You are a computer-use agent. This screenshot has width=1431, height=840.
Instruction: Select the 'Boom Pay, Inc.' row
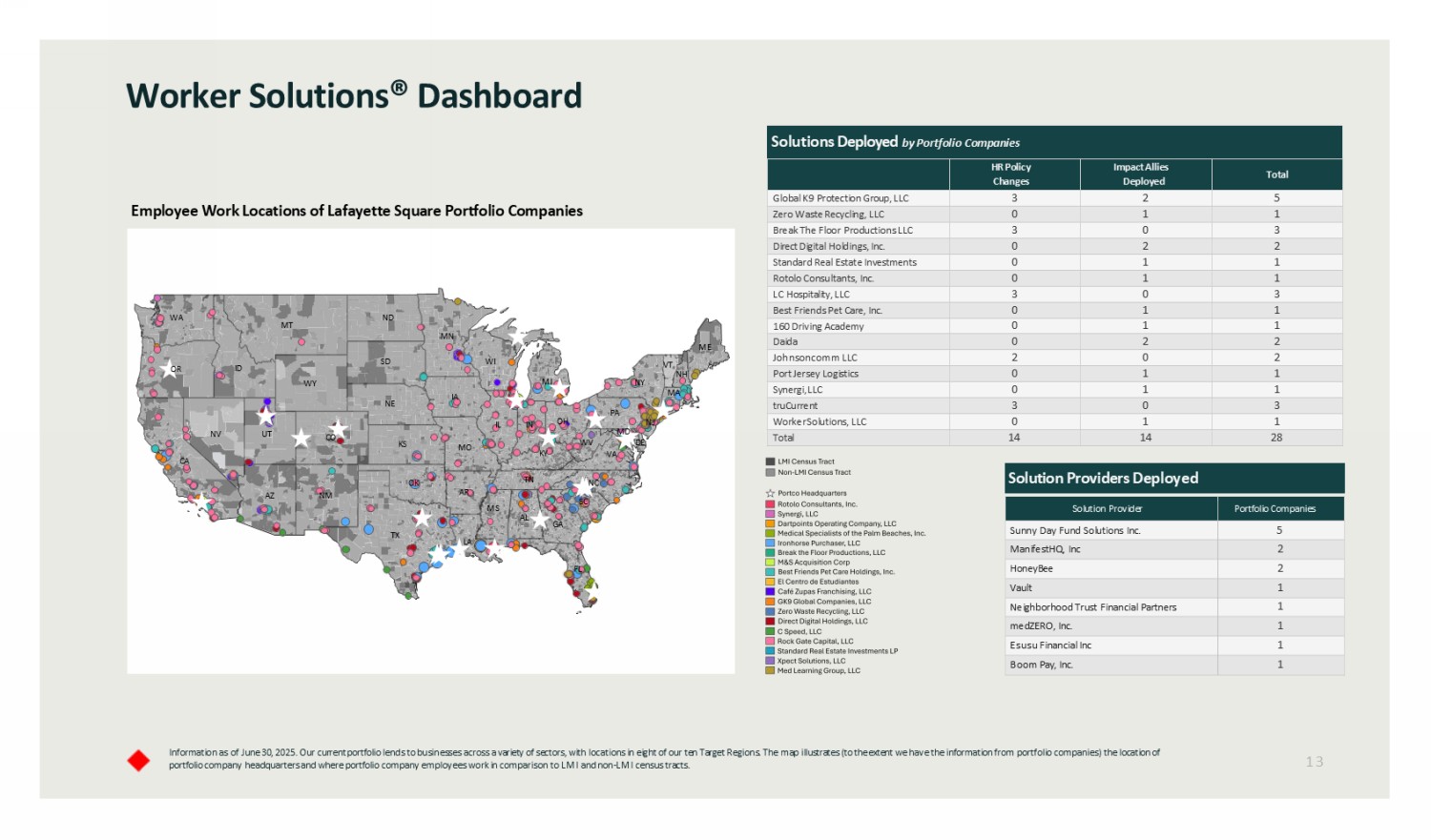click(x=1174, y=665)
